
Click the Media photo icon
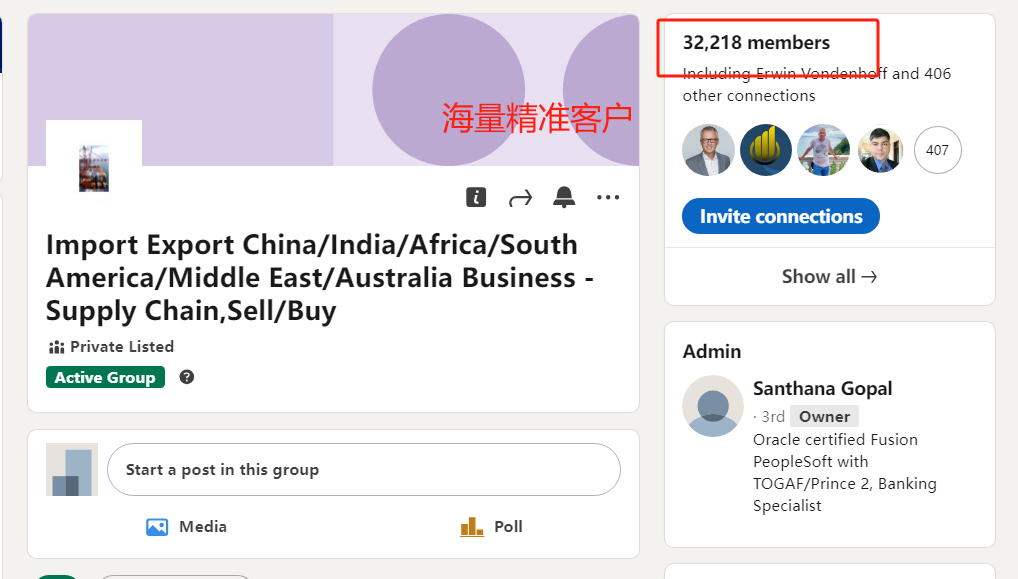coord(157,527)
